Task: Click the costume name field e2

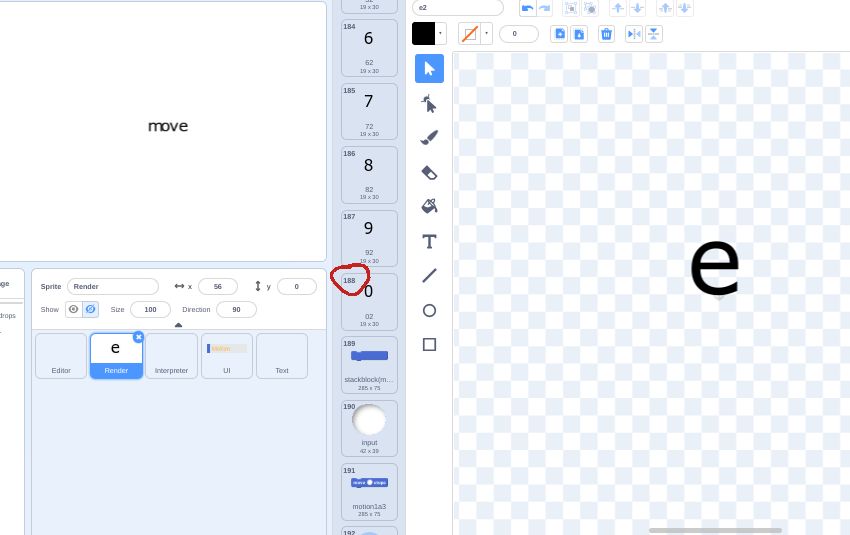Action: tap(458, 8)
